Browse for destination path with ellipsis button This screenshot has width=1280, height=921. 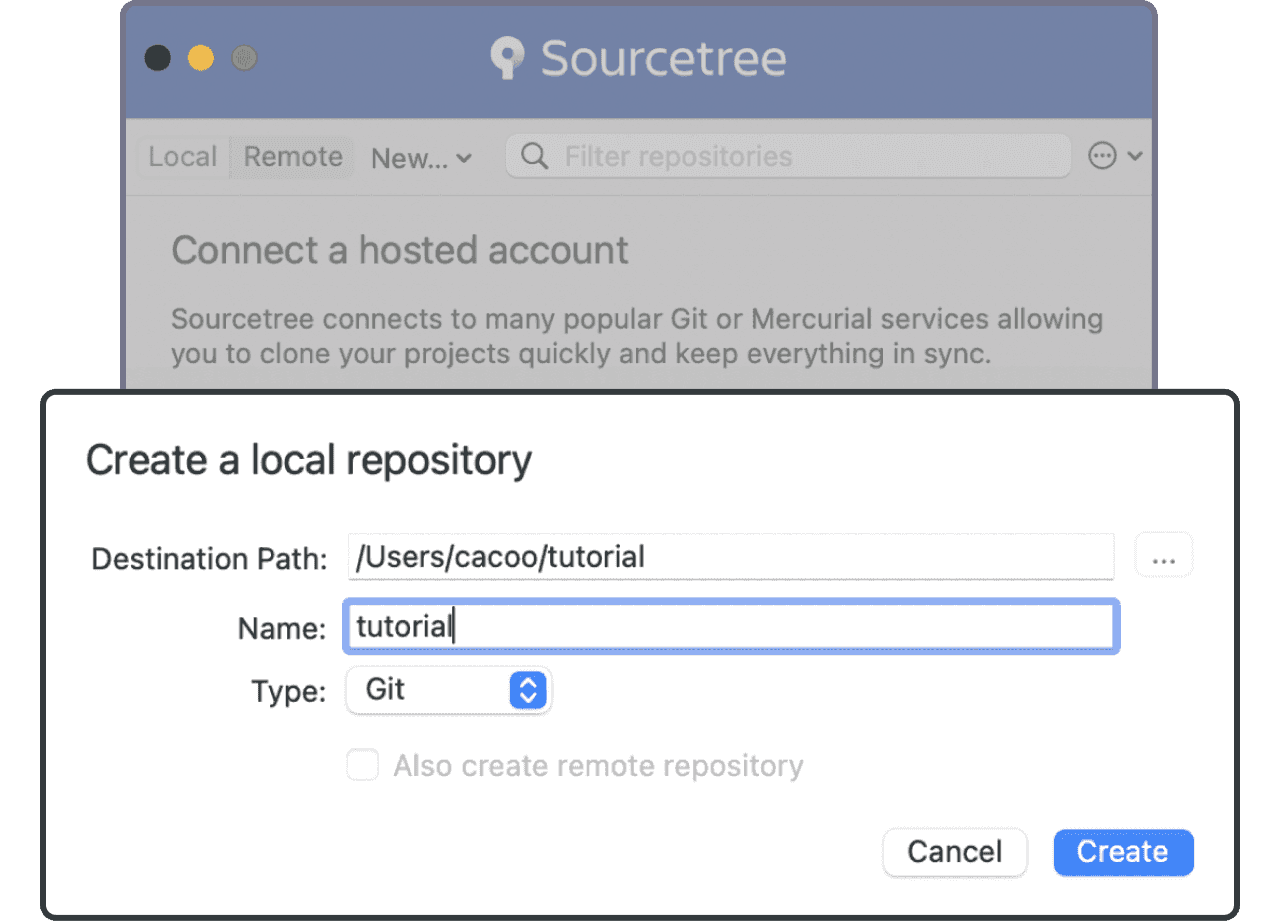(1164, 556)
